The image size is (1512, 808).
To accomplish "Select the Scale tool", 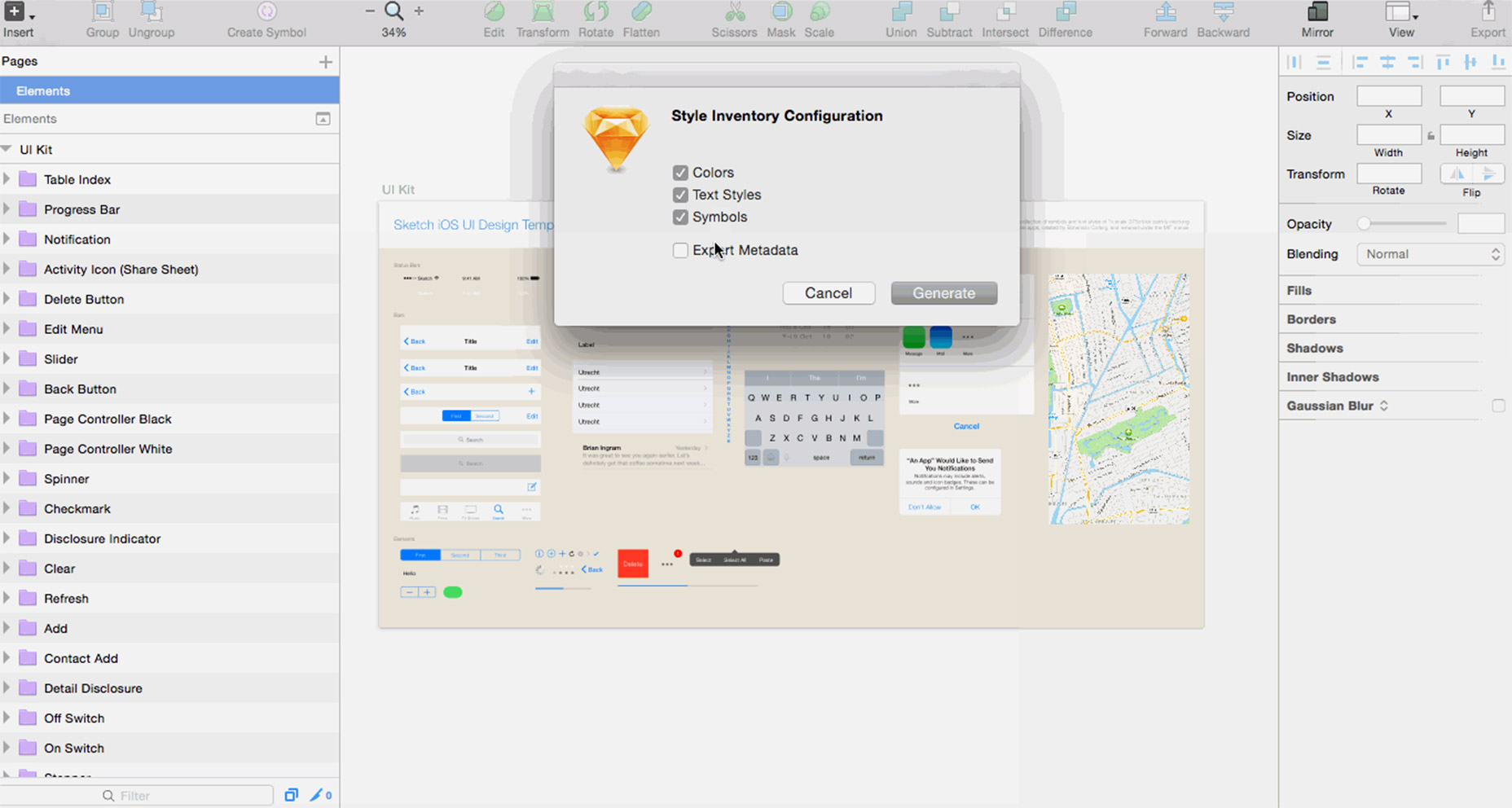I will point(819,18).
